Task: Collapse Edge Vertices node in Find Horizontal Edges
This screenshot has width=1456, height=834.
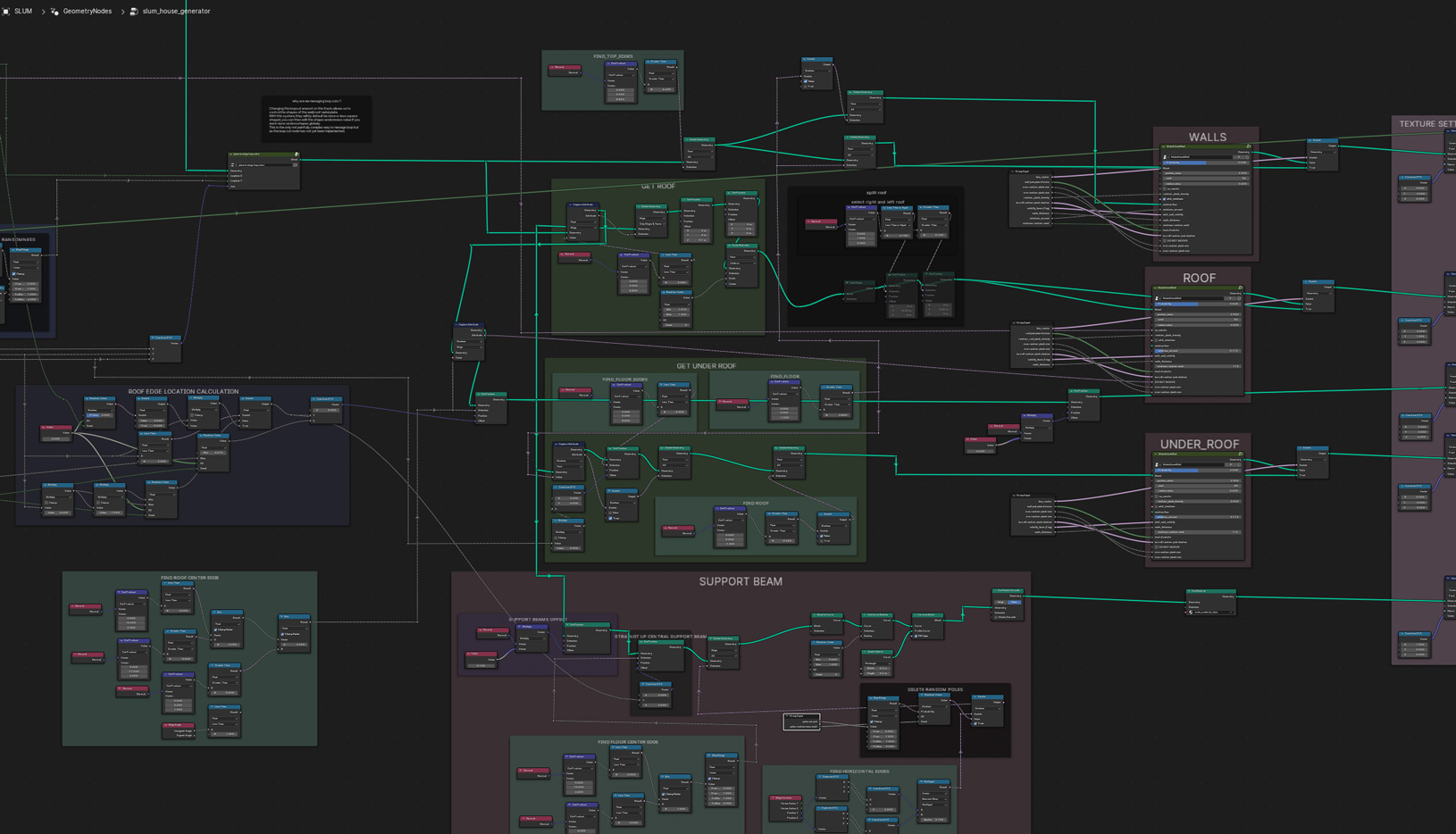Action: (x=774, y=797)
